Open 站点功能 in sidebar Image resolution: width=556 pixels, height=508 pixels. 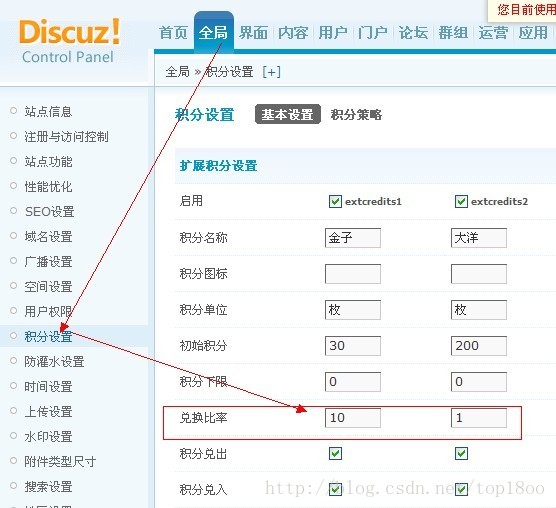(48, 161)
